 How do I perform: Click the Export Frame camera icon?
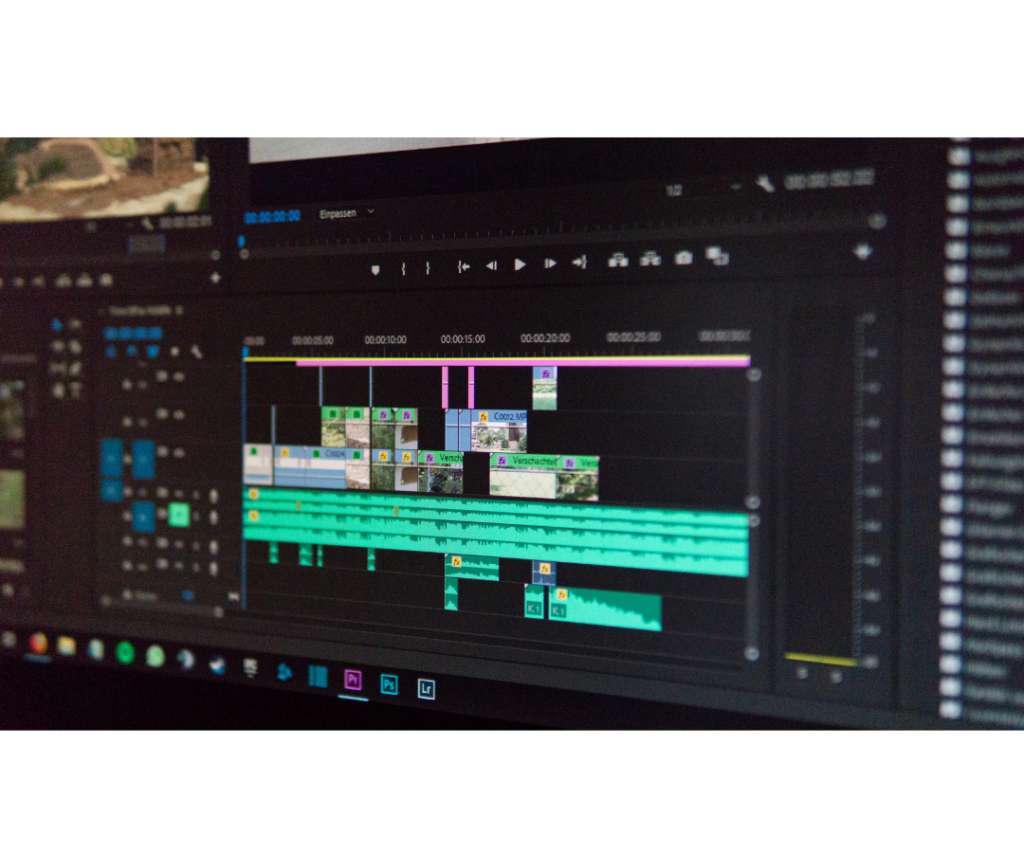tap(683, 258)
